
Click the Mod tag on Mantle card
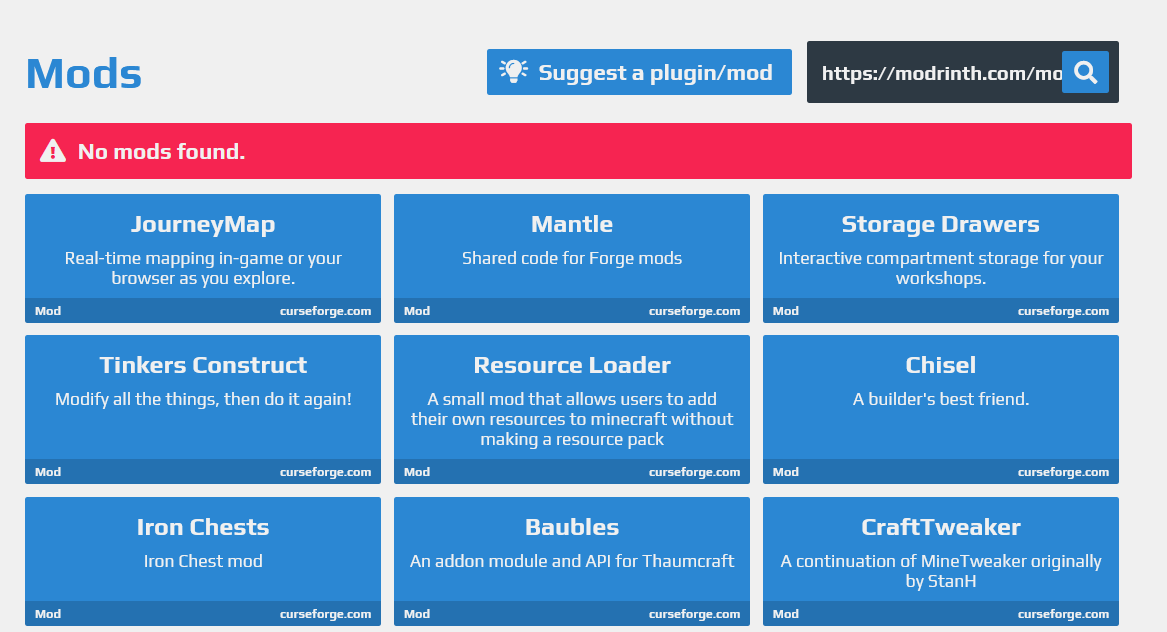pyautogui.click(x=417, y=311)
